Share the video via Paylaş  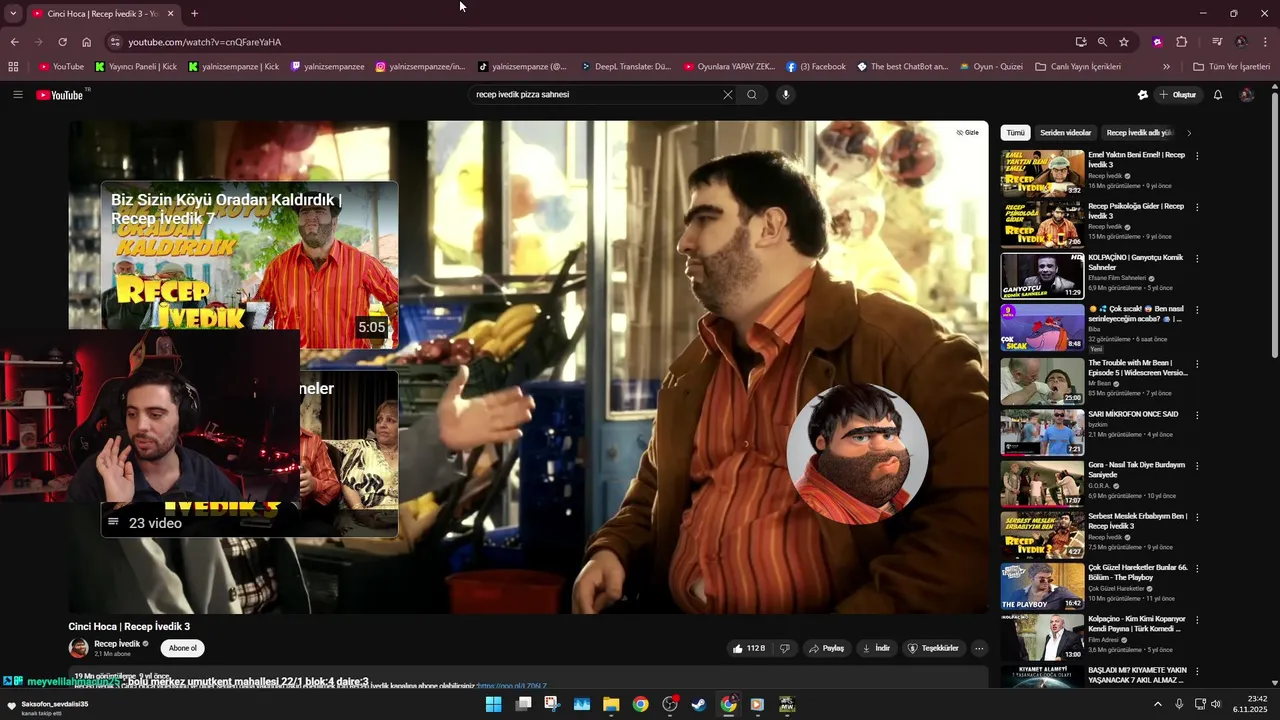pos(827,648)
